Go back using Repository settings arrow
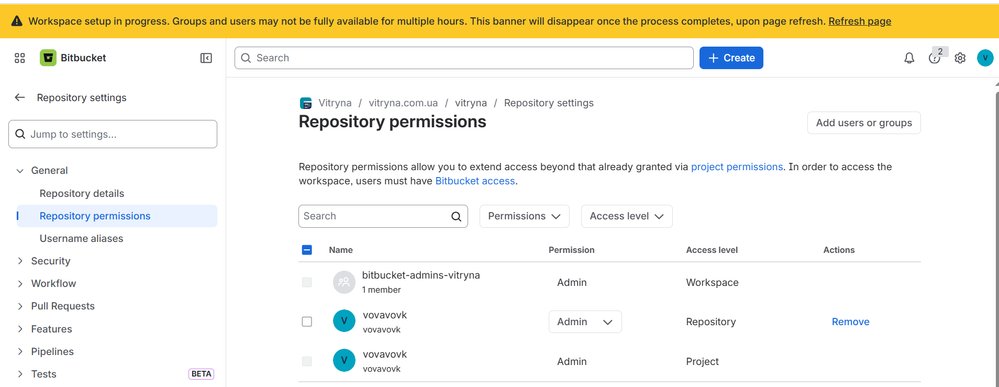This screenshot has height=387, width=999. [x=20, y=98]
